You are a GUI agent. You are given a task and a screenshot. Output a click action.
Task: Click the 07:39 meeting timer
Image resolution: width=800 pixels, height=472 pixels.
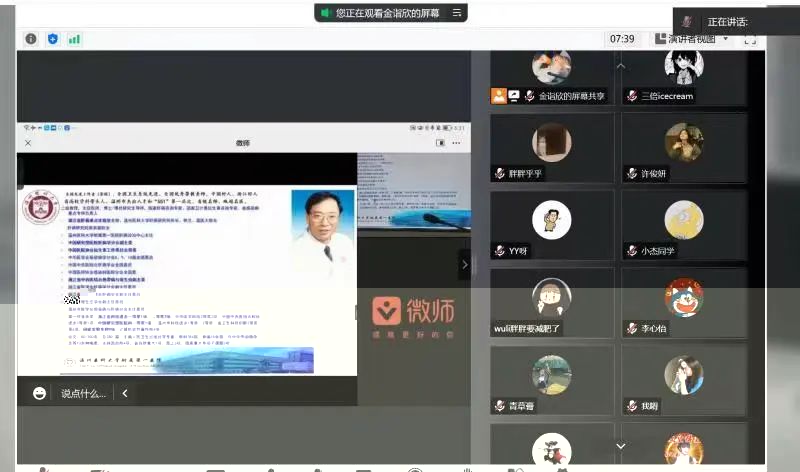[x=622, y=39]
